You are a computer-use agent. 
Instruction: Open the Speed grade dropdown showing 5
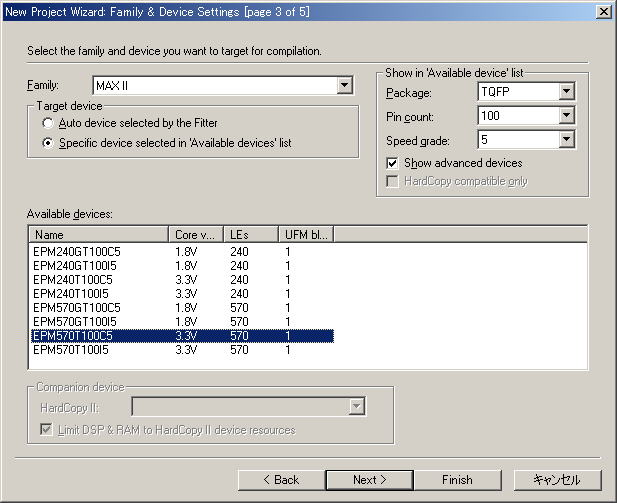click(566, 139)
